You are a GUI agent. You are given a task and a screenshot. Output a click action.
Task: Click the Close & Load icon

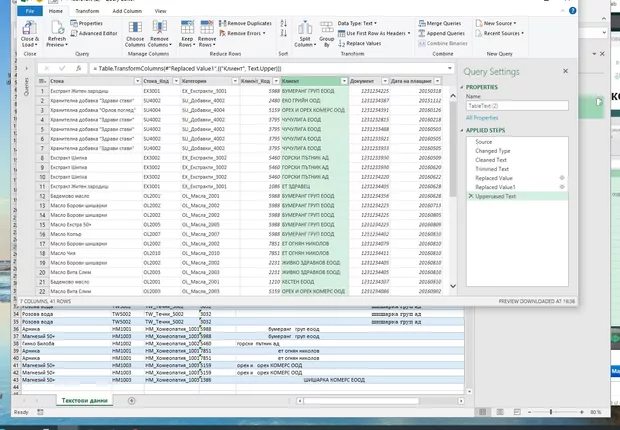(27, 29)
